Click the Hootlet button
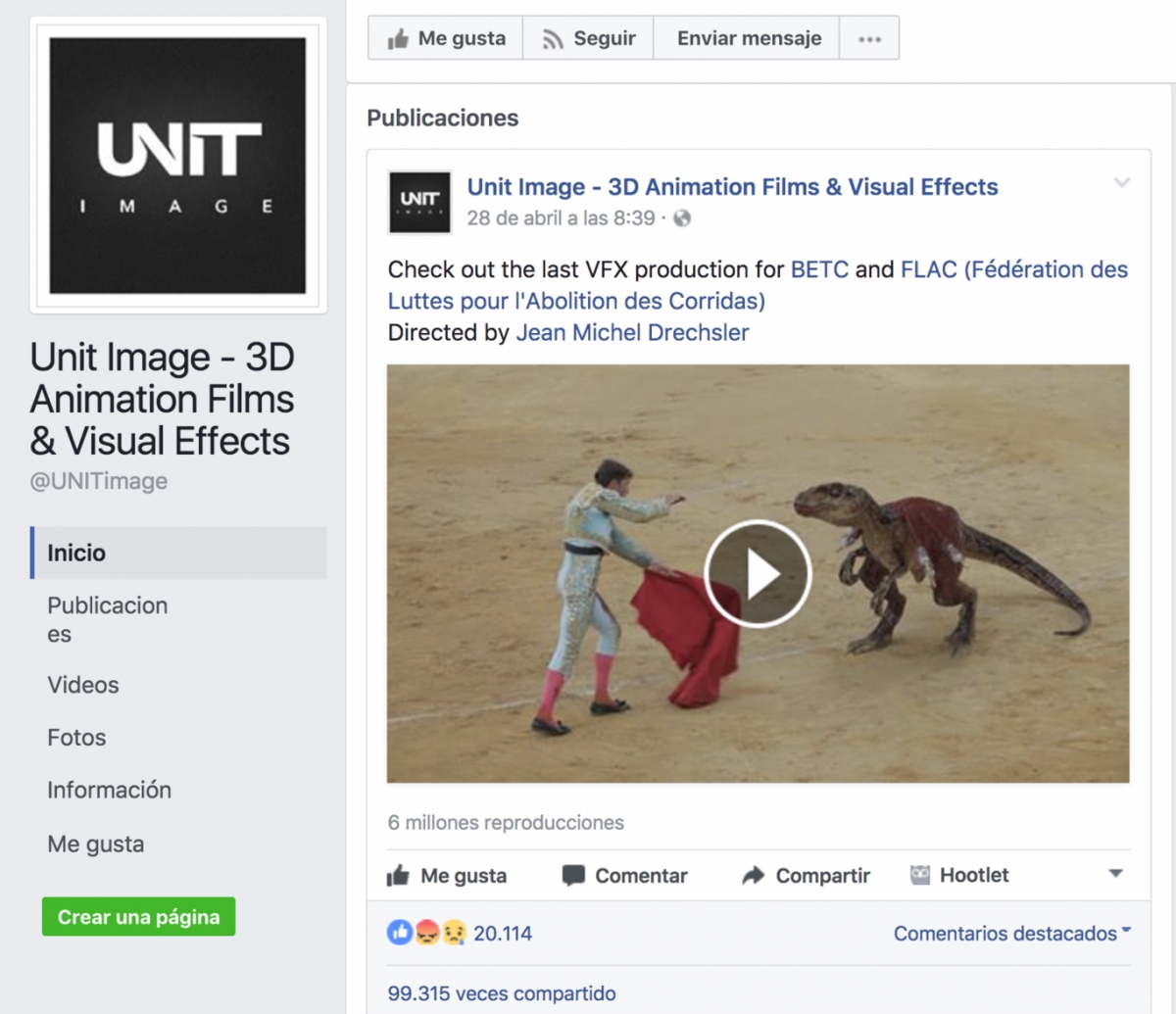 coord(959,875)
